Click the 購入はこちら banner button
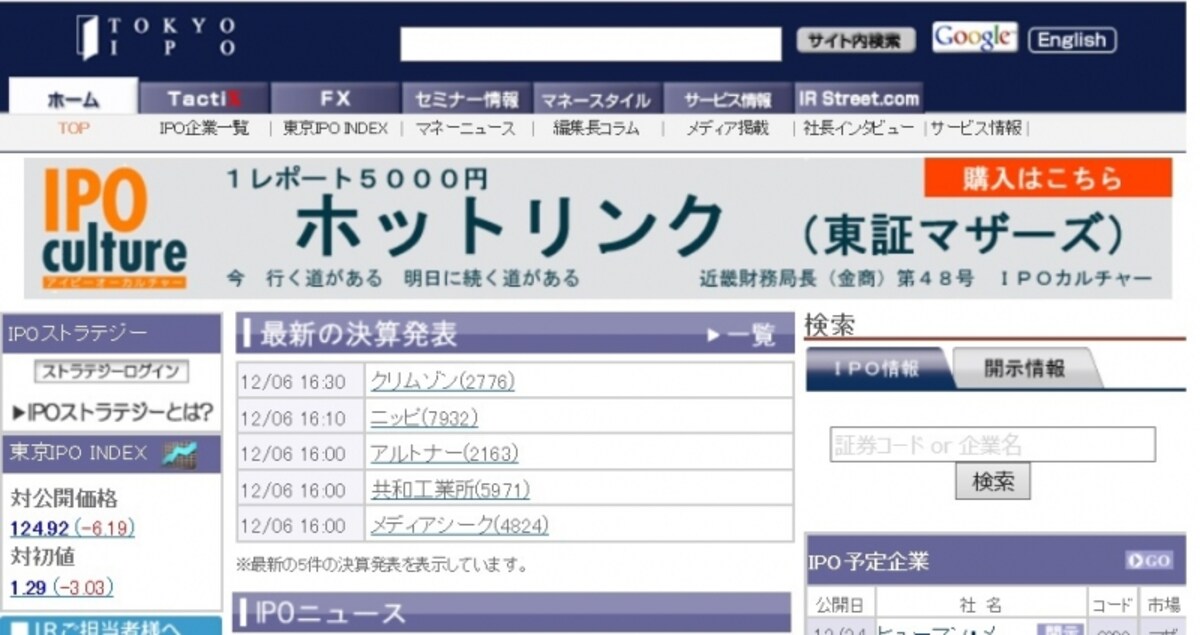 coord(1047,178)
